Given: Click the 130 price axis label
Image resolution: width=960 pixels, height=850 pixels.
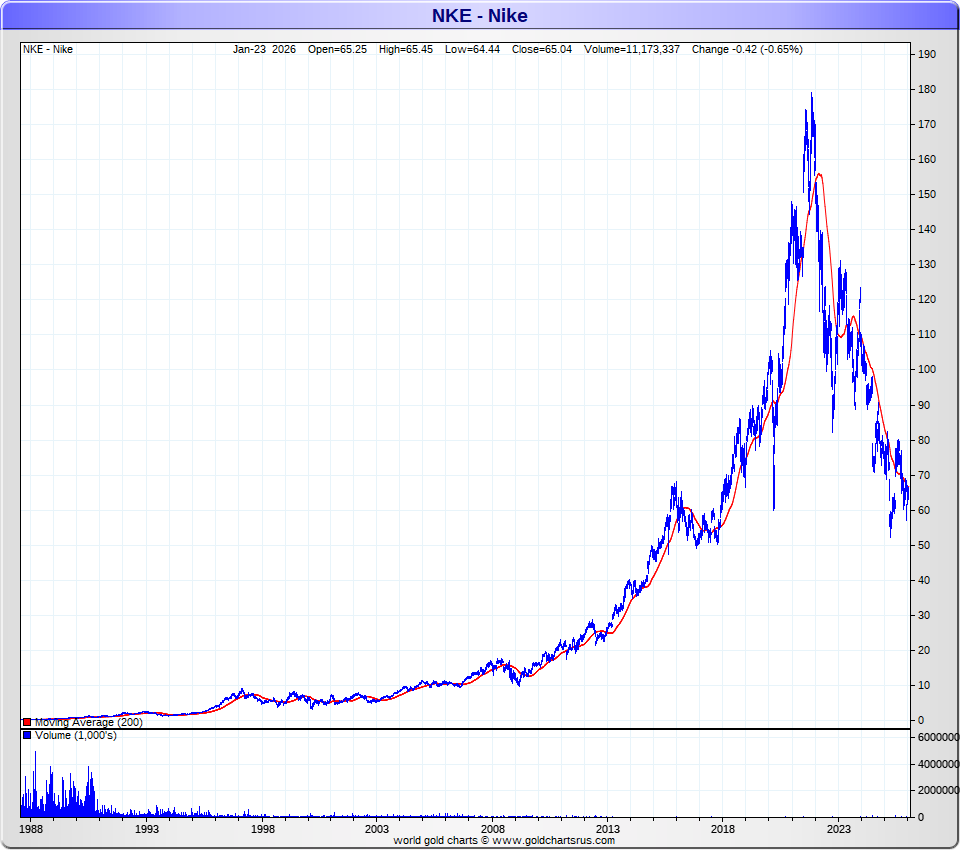Looking at the screenshot, I should pos(927,265).
